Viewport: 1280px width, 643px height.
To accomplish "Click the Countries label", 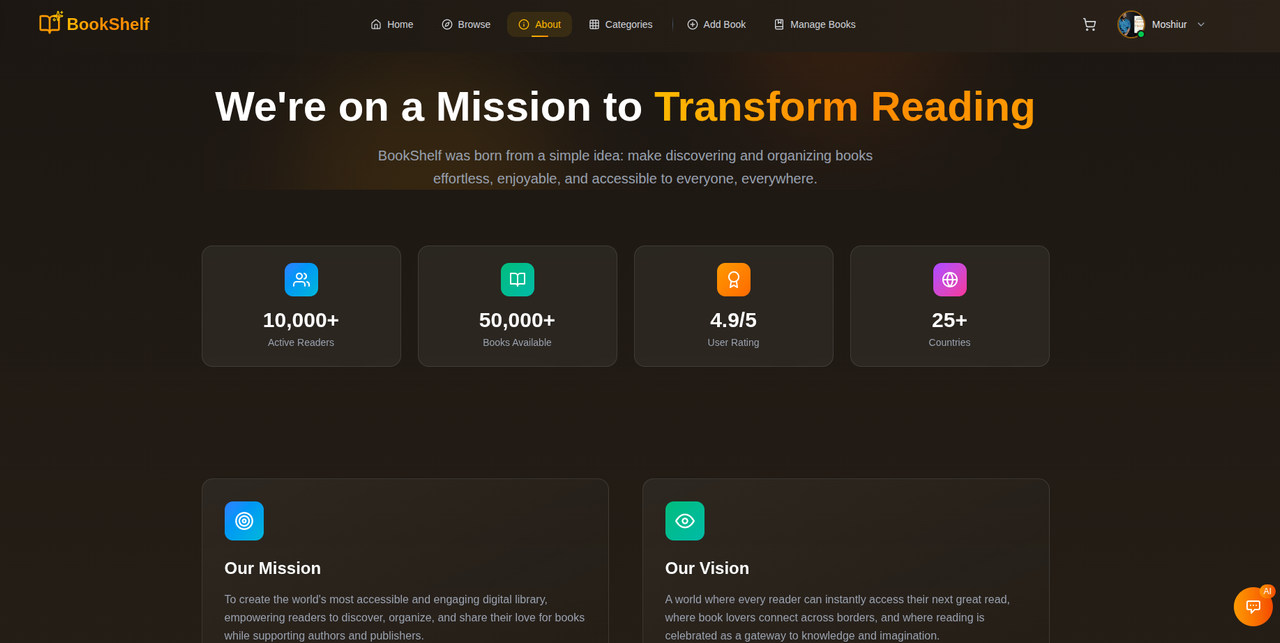I will (949, 343).
